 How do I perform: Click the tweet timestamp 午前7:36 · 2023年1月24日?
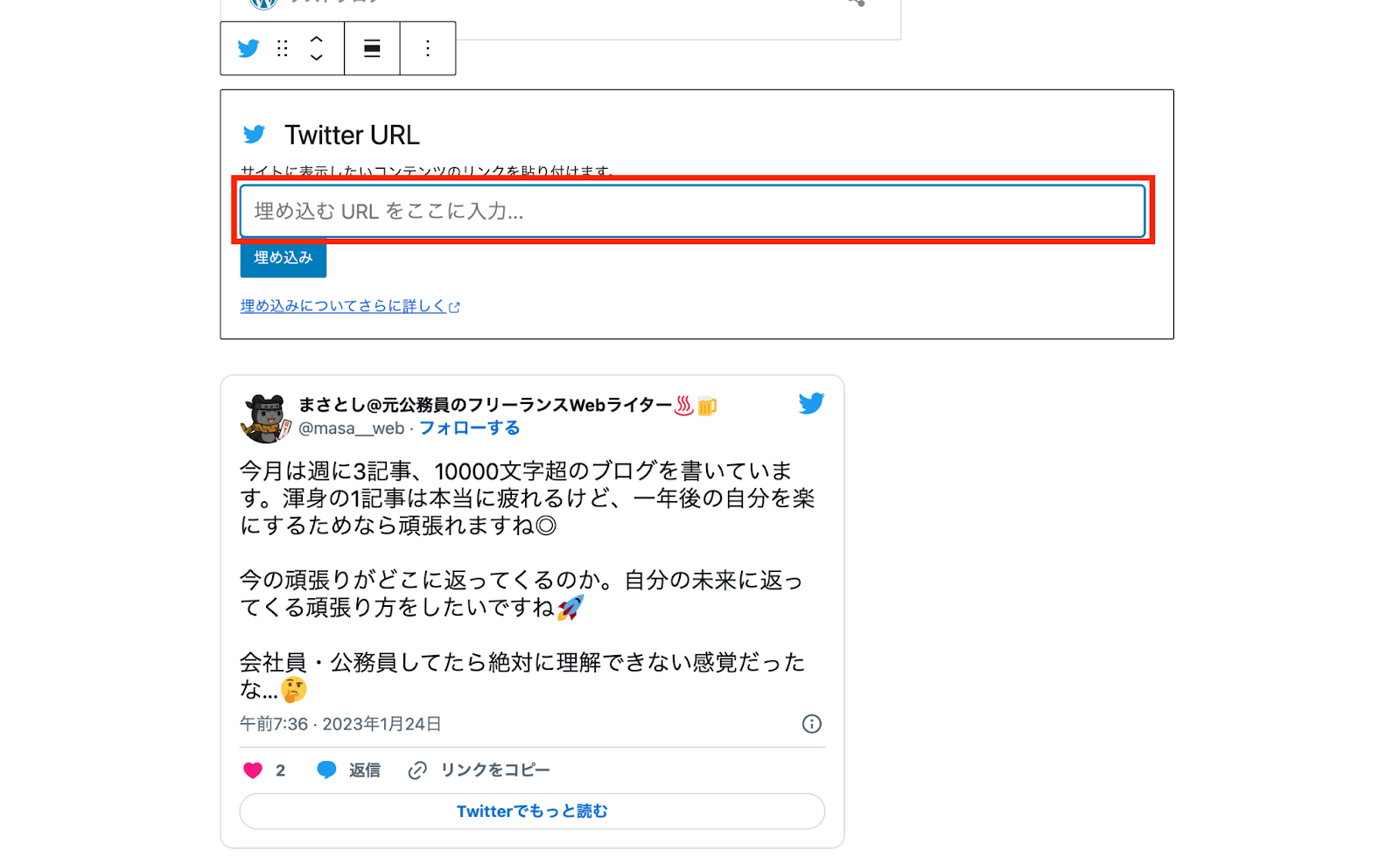340,724
